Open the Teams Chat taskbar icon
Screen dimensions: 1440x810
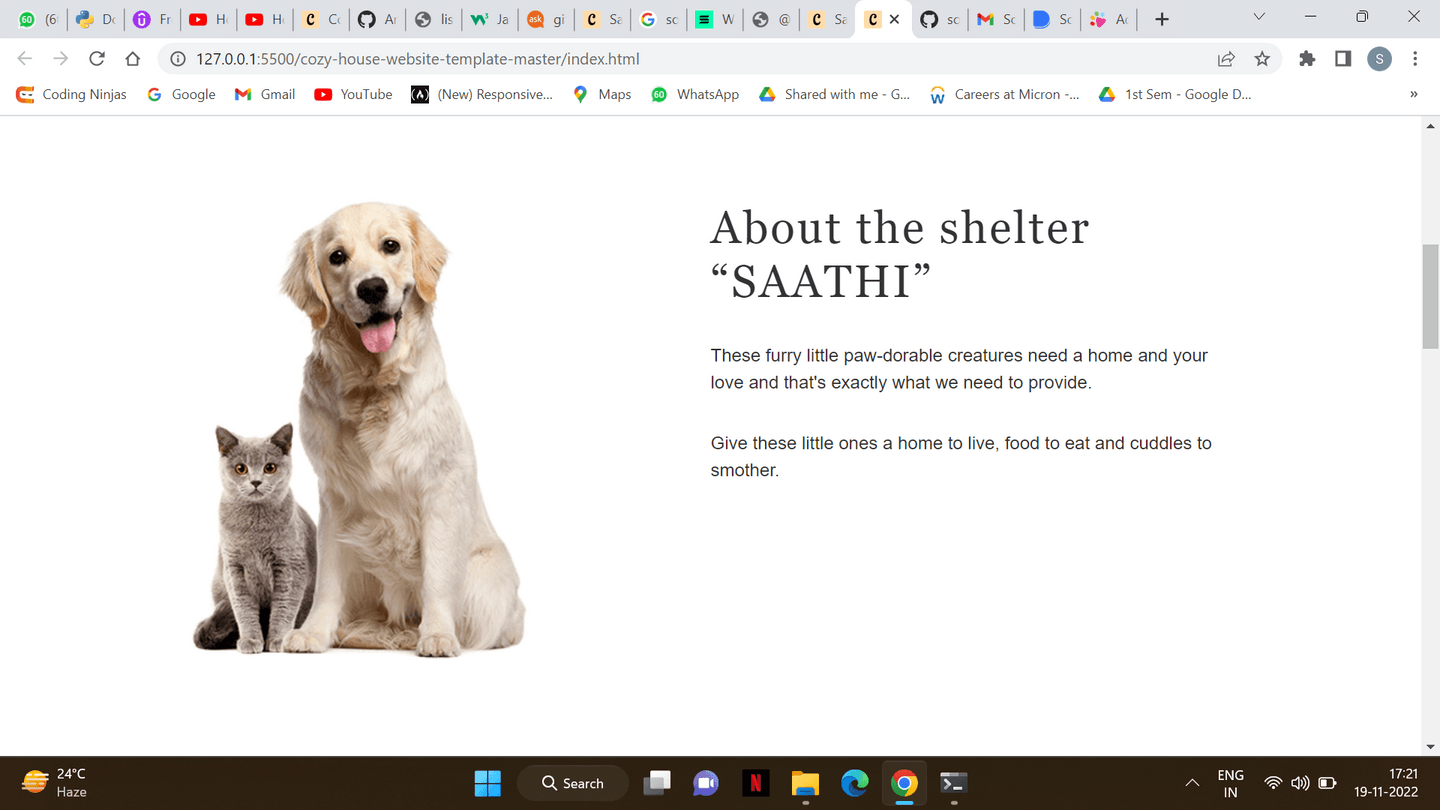pyautogui.click(x=706, y=783)
